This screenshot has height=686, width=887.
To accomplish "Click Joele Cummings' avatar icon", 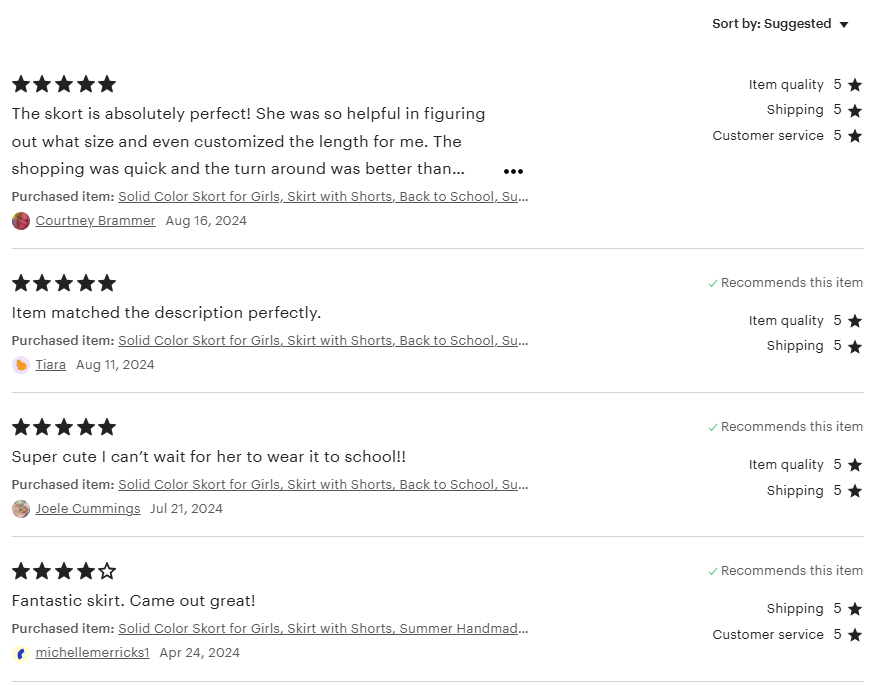I will [21, 509].
